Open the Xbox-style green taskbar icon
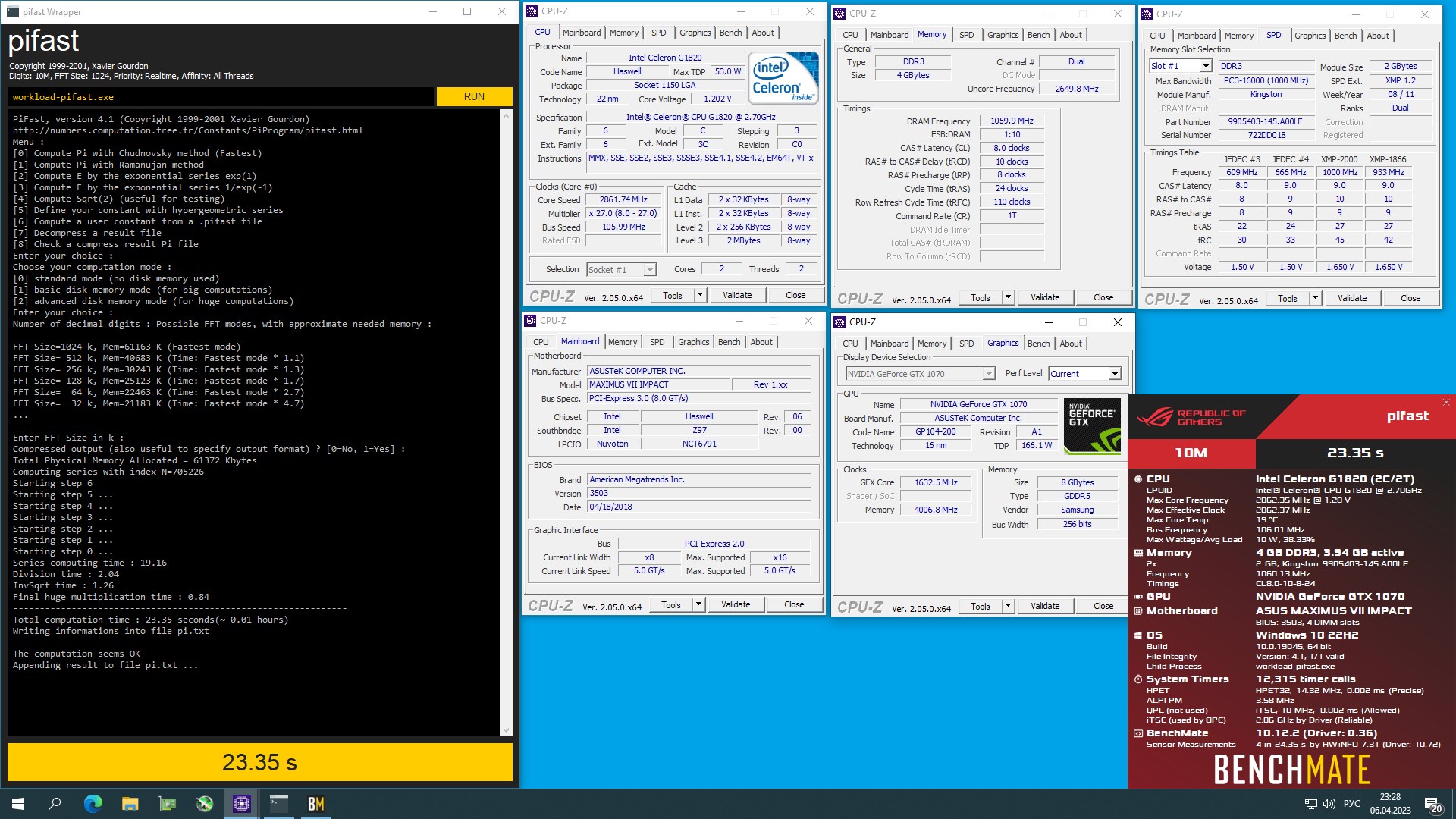This screenshot has height=819, width=1456. pyautogui.click(x=205, y=804)
